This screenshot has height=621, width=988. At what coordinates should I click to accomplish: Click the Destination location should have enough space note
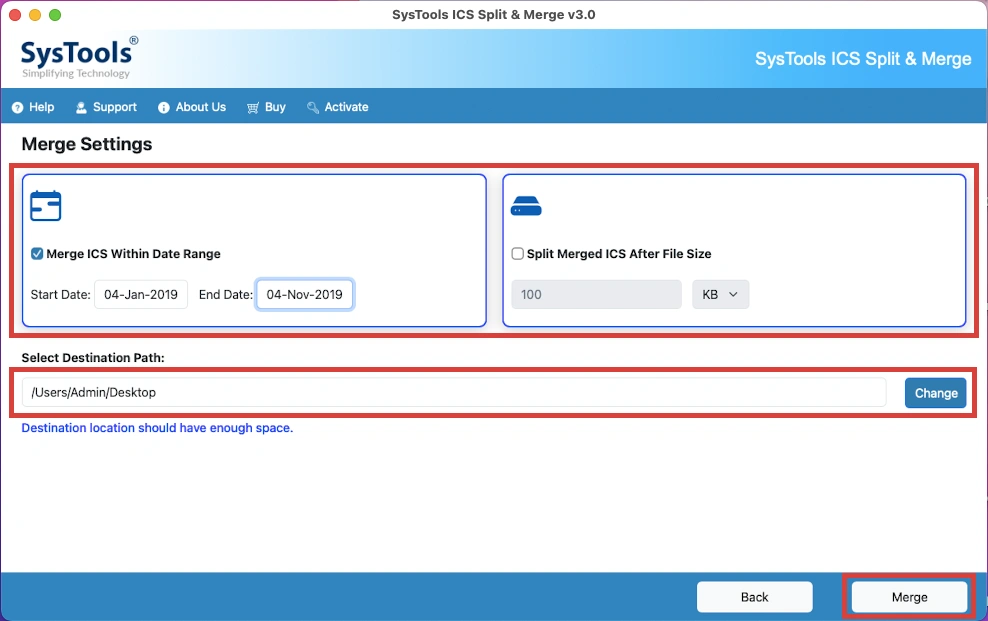tap(158, 428)
